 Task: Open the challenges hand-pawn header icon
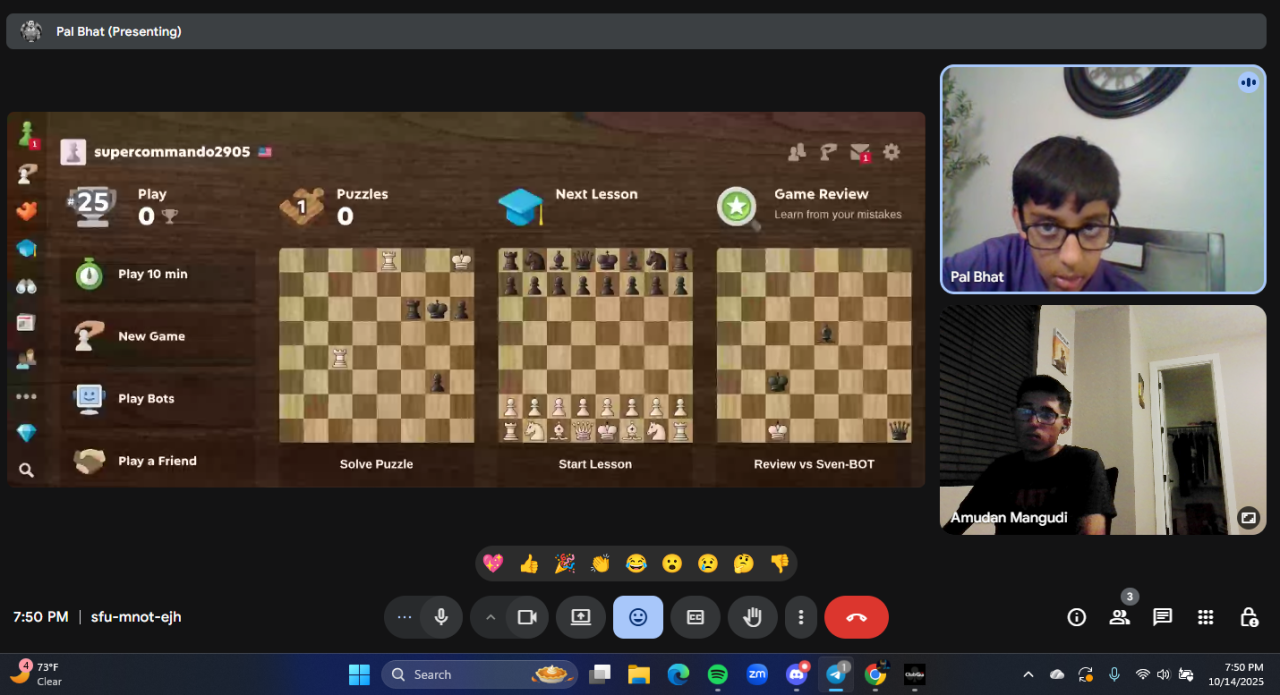point(828,152)
